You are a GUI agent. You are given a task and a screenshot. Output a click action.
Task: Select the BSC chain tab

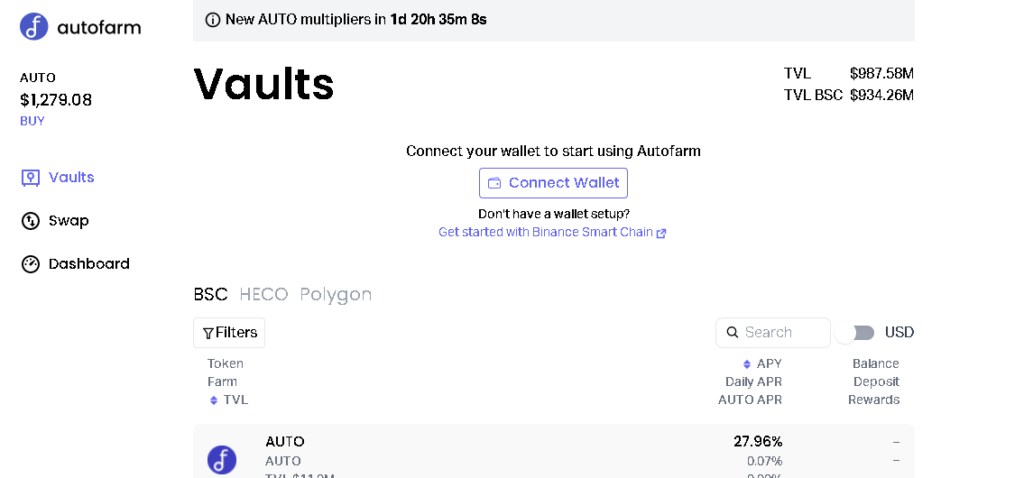coord(210,295)
